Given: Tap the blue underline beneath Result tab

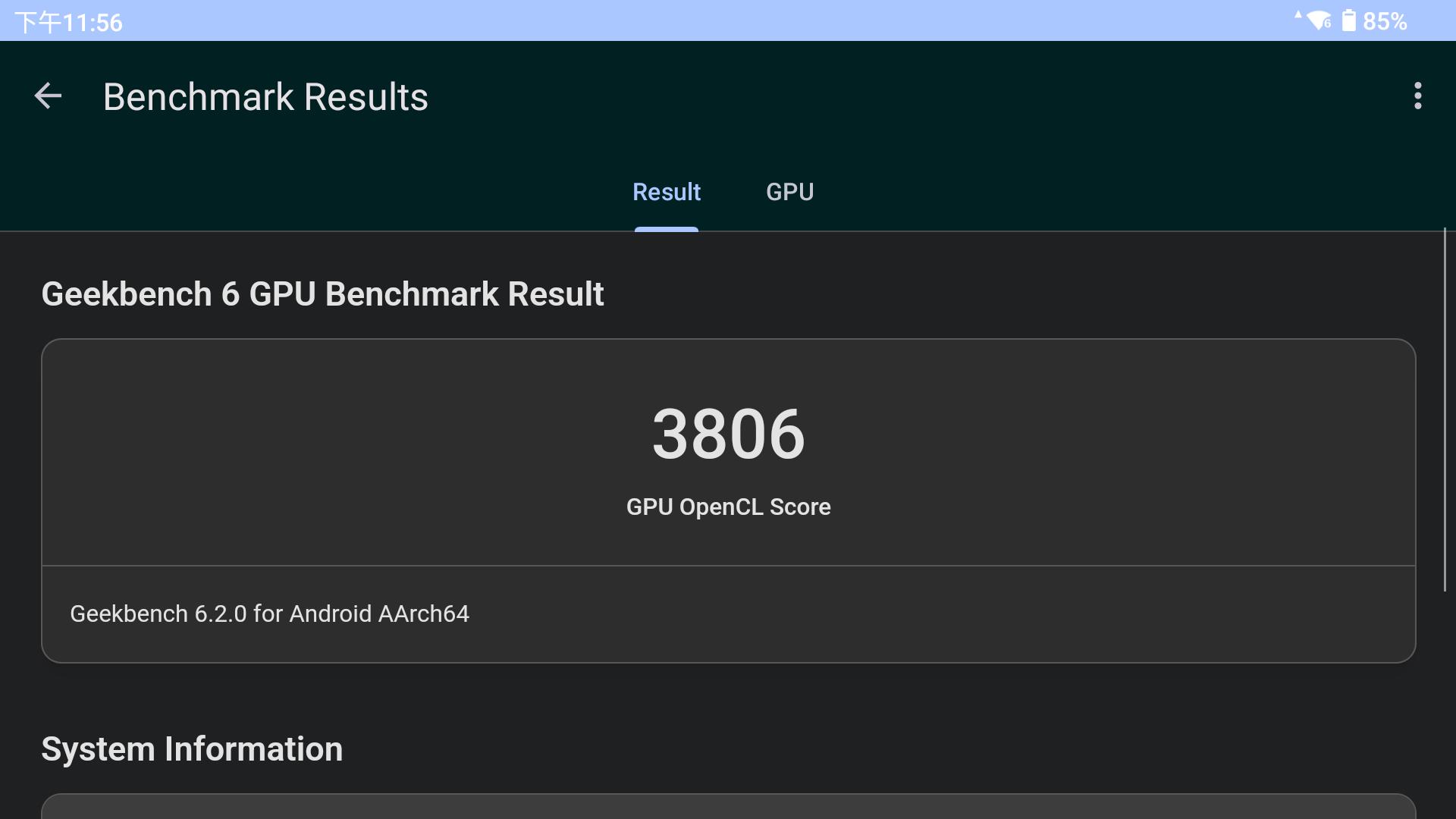Looking at the screenshot, I should [x=667, y=229].
